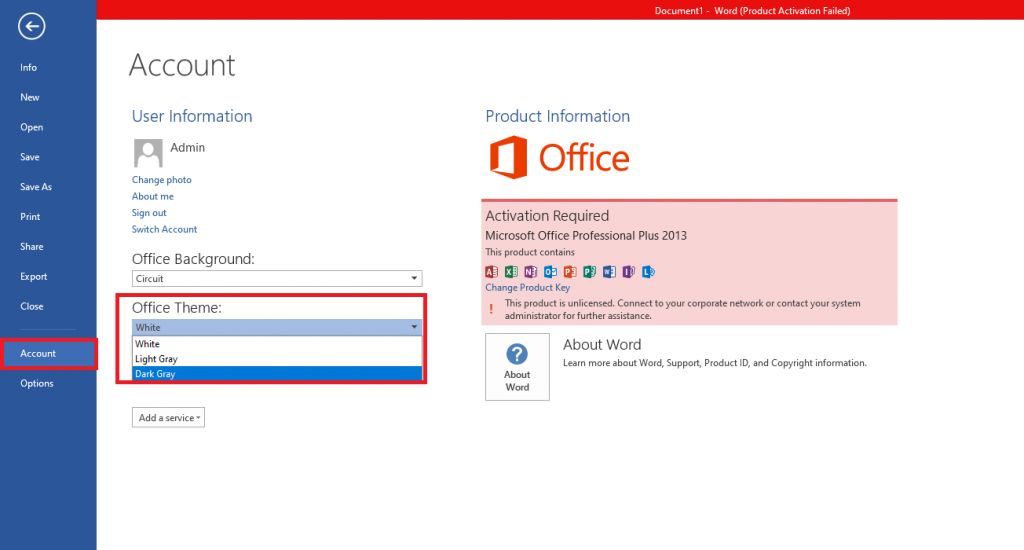This screenshot has width=1024, height=550.
Task: Open the About Word question-mark button
Action: click(x=517, y=366)
